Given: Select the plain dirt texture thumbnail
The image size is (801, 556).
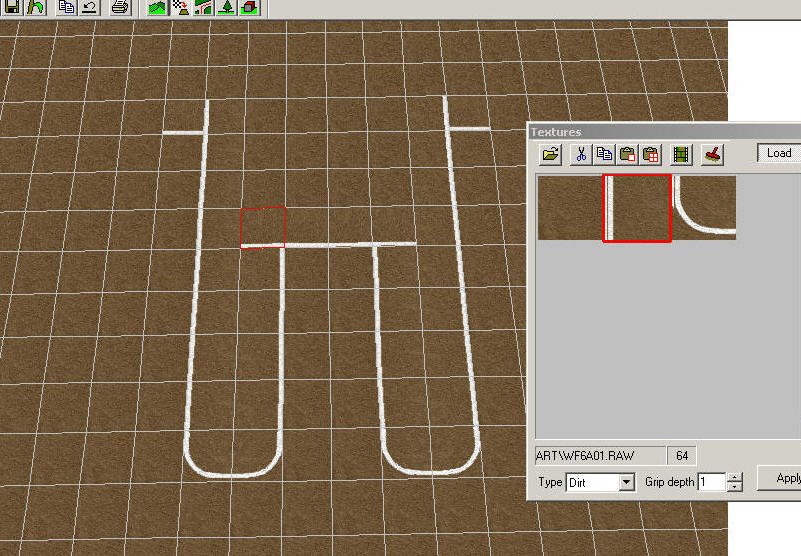Looking at the screenshot, I should pos(569,208).
